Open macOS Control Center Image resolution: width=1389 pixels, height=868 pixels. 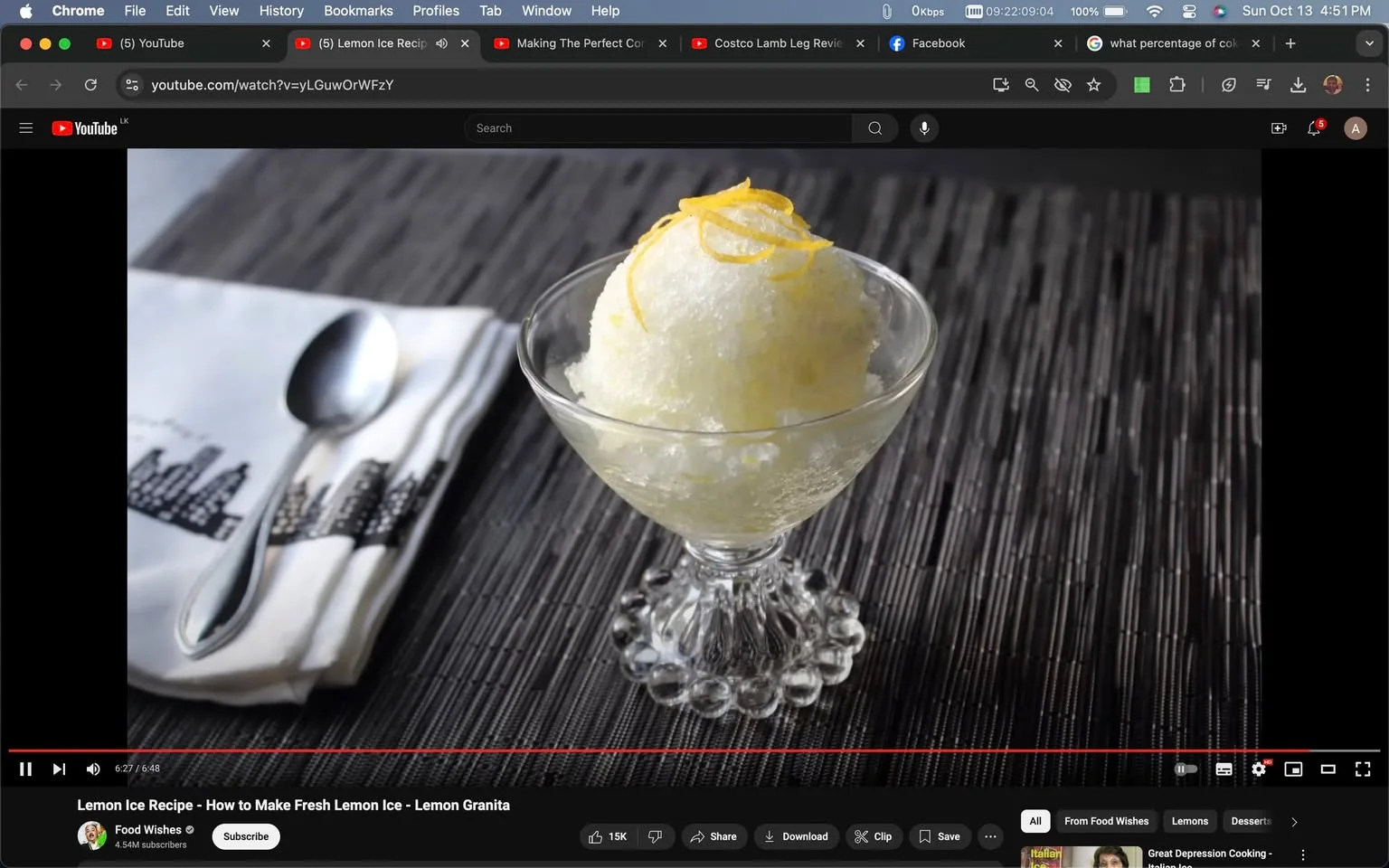(x=1189, y=11)
